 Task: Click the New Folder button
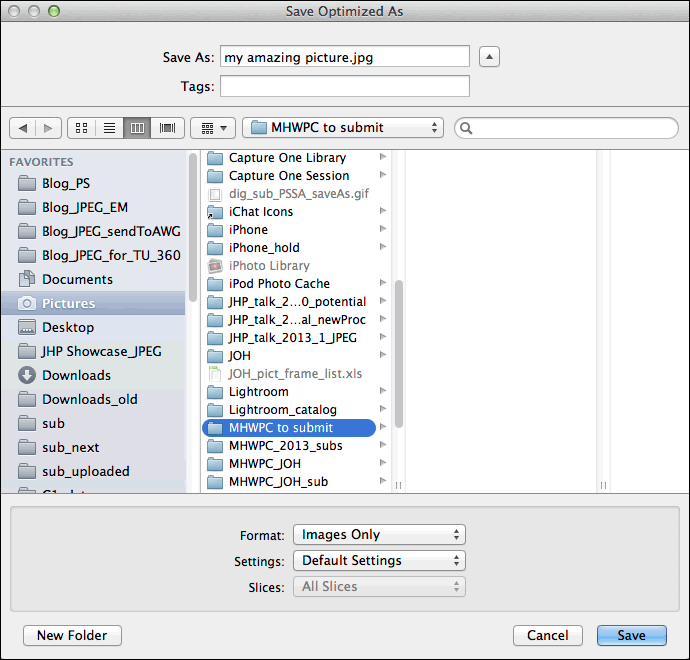pyautogui.click(x=72, y=635)
